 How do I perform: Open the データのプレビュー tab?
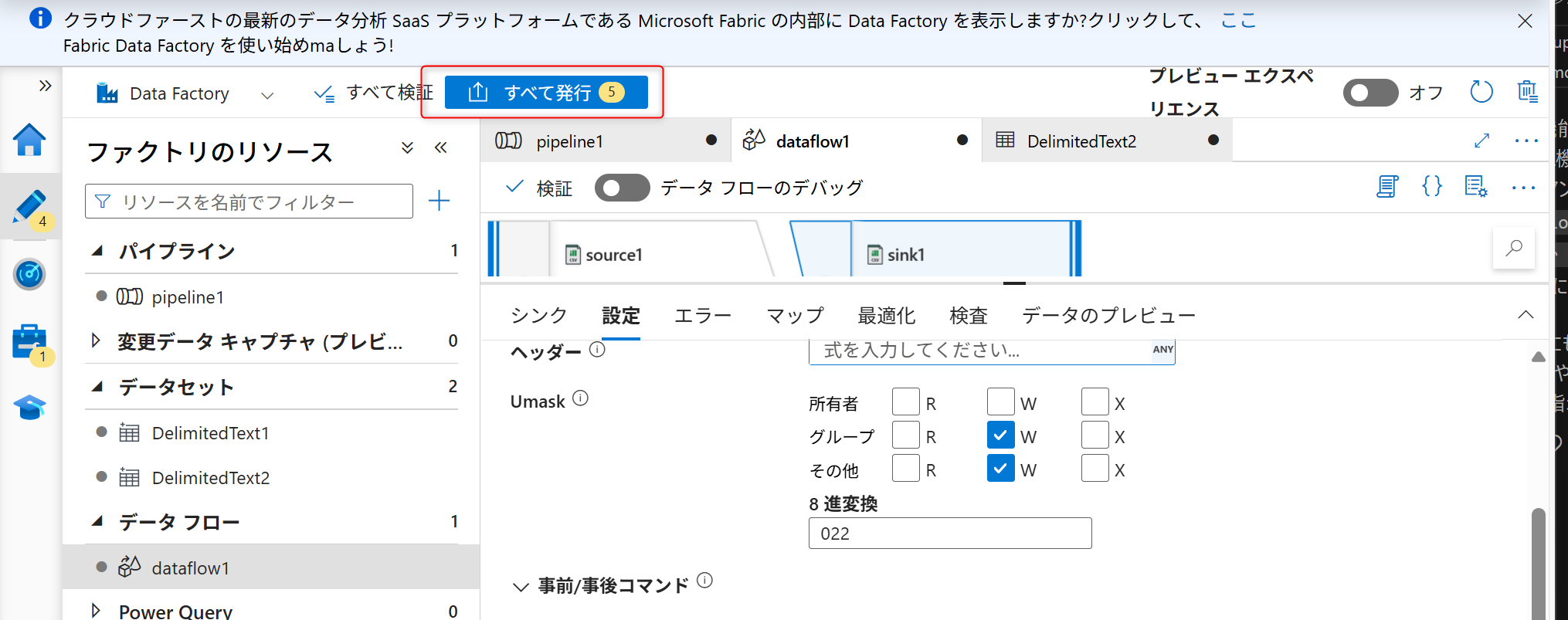click(1109, 316)
